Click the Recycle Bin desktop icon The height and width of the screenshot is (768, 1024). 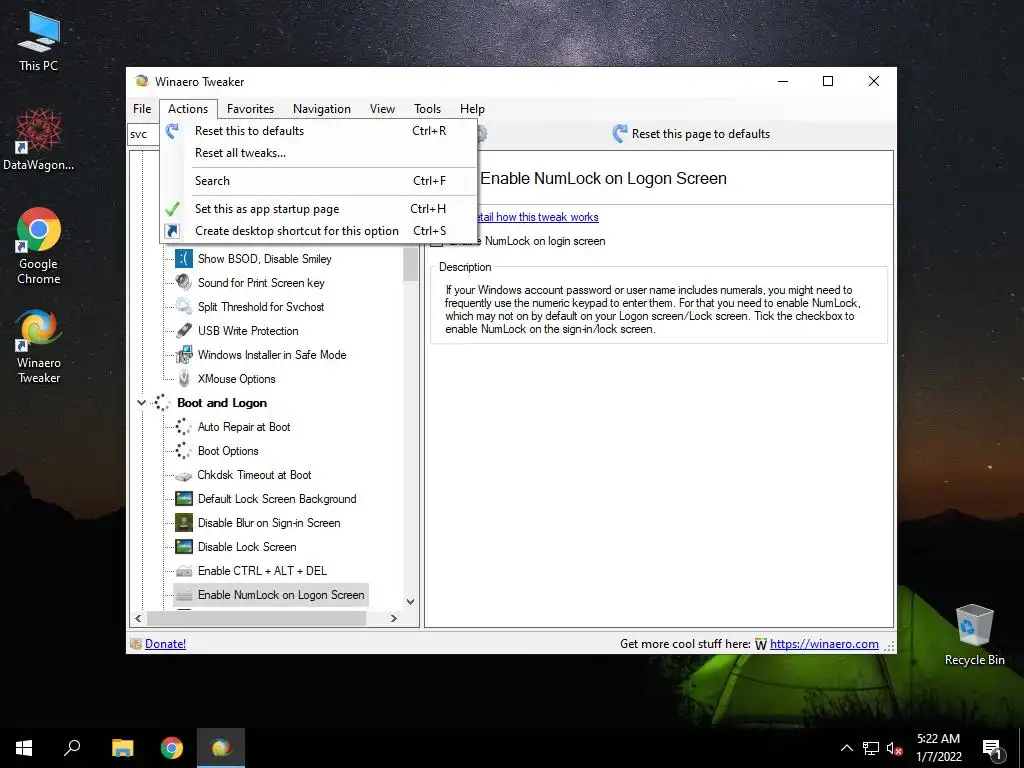tap(974, 625)
